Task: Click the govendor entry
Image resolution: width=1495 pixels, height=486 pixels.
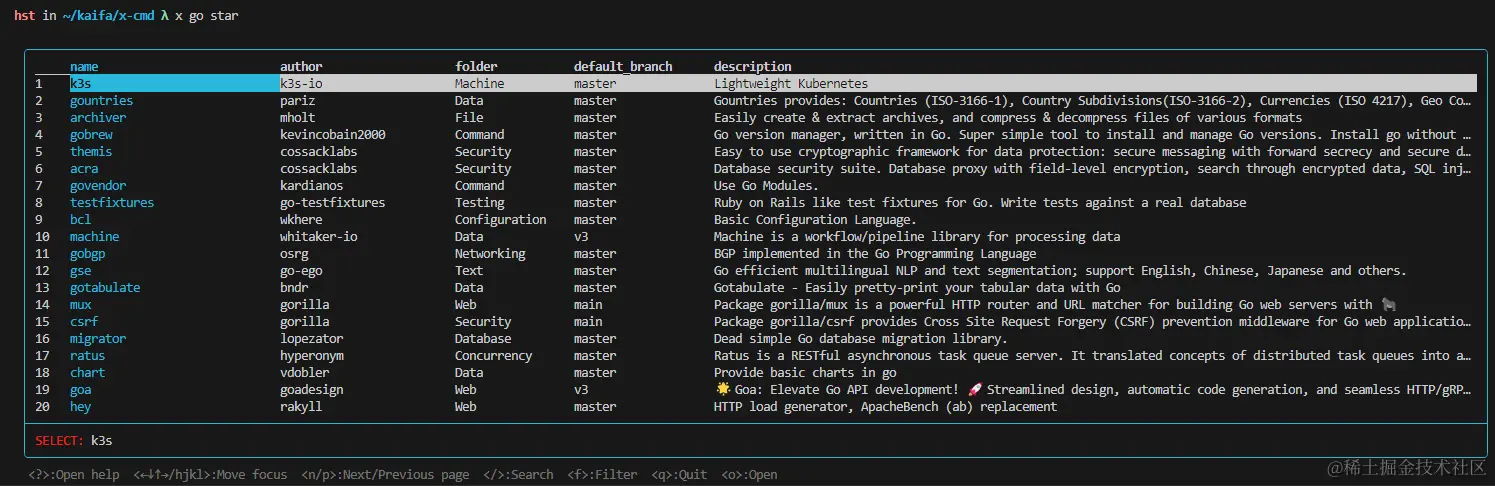Action: (x=98, y=186)
